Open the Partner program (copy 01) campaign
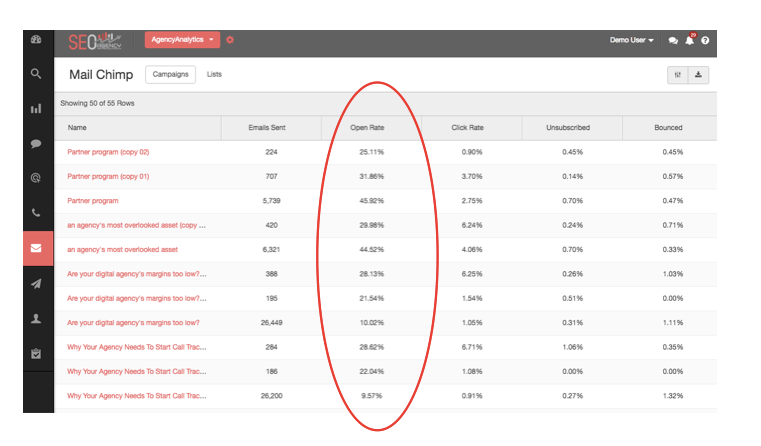The width and height of the screenshot is (761, 446). (108, 176)
